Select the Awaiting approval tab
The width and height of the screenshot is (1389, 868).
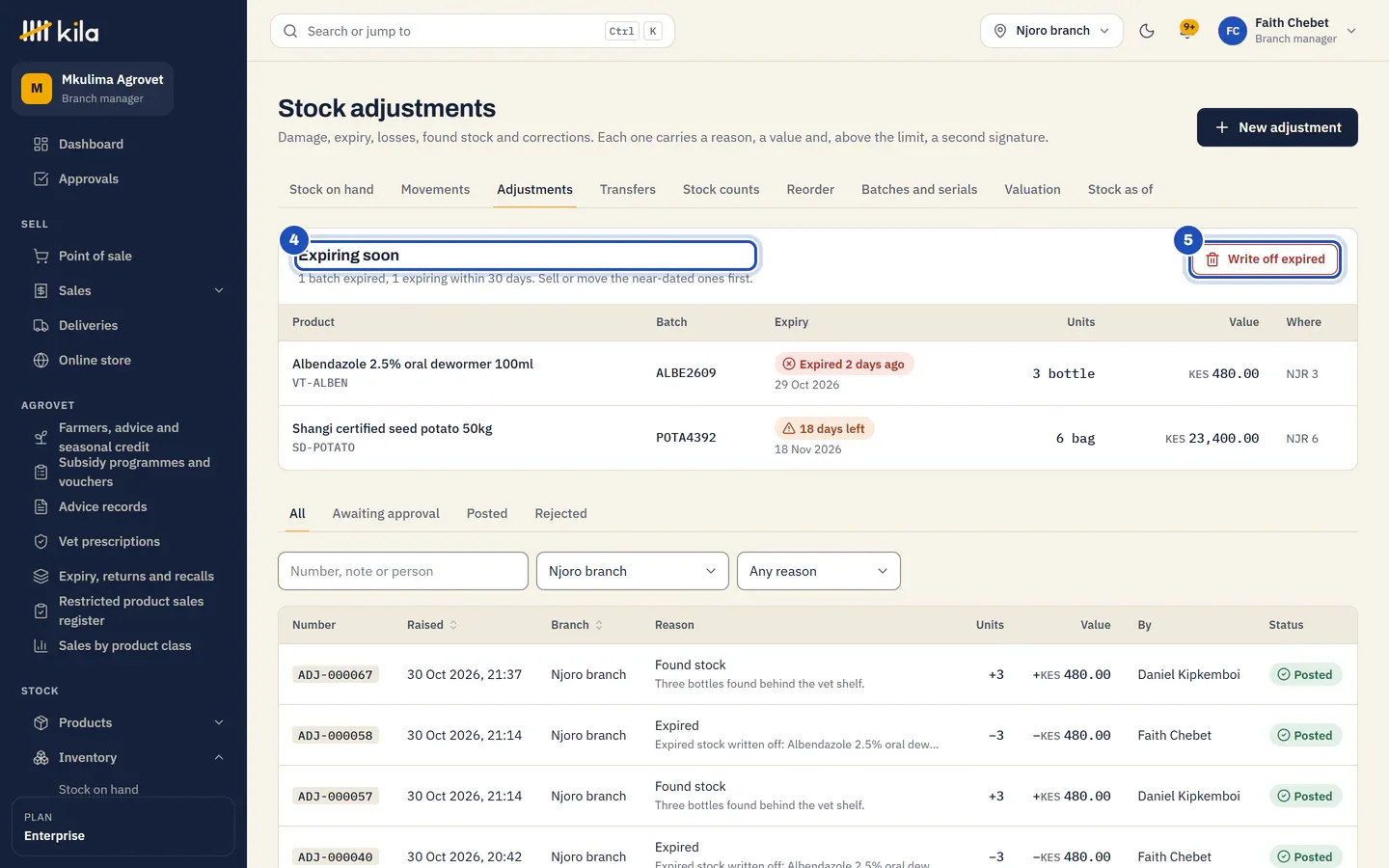tap(386, 514)
